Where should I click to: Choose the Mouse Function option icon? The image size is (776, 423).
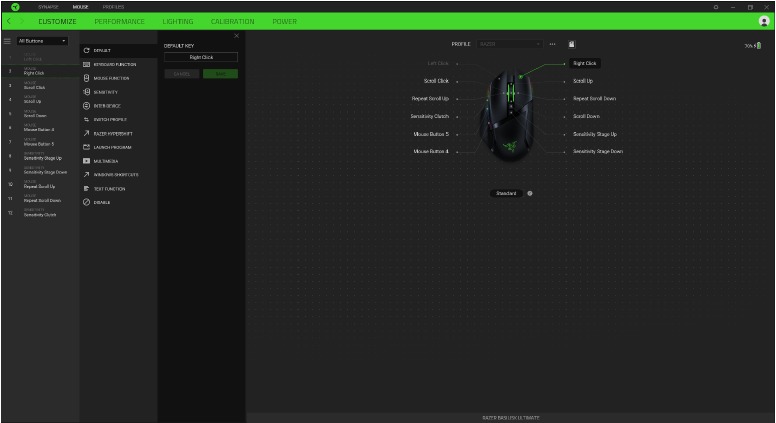(x=87, y=78)
